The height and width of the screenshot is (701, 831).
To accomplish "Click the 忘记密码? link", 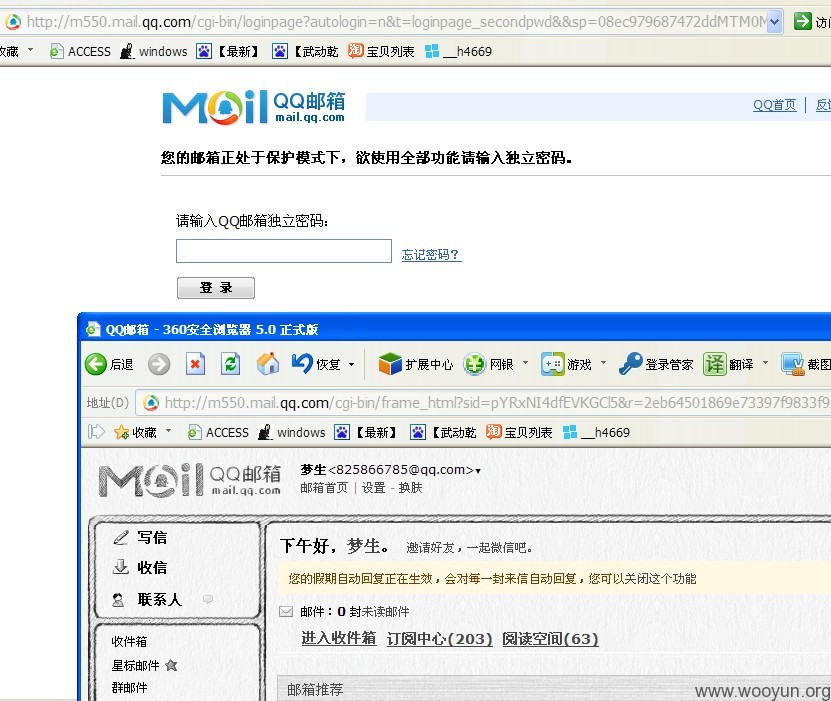I will [x=431, y=255].
